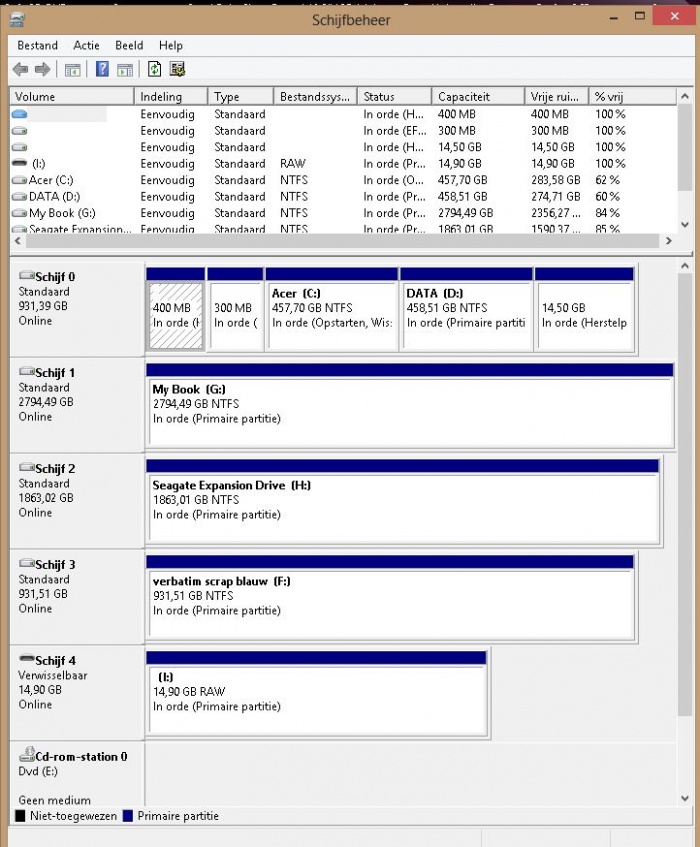Image resolution: width=700 pixels, height=847 pixels.
Task: Sort by the Volume column header
Action: pos(72,97)
